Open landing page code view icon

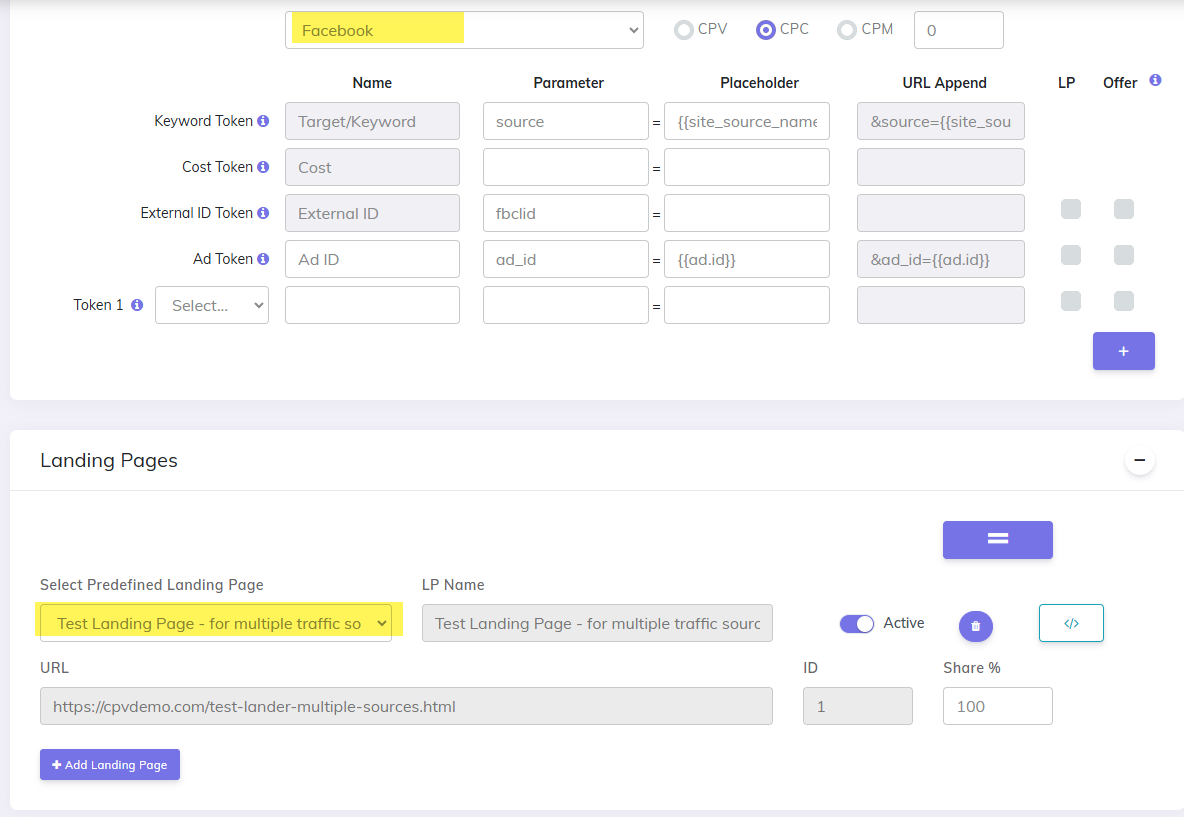pos(1071,622)
